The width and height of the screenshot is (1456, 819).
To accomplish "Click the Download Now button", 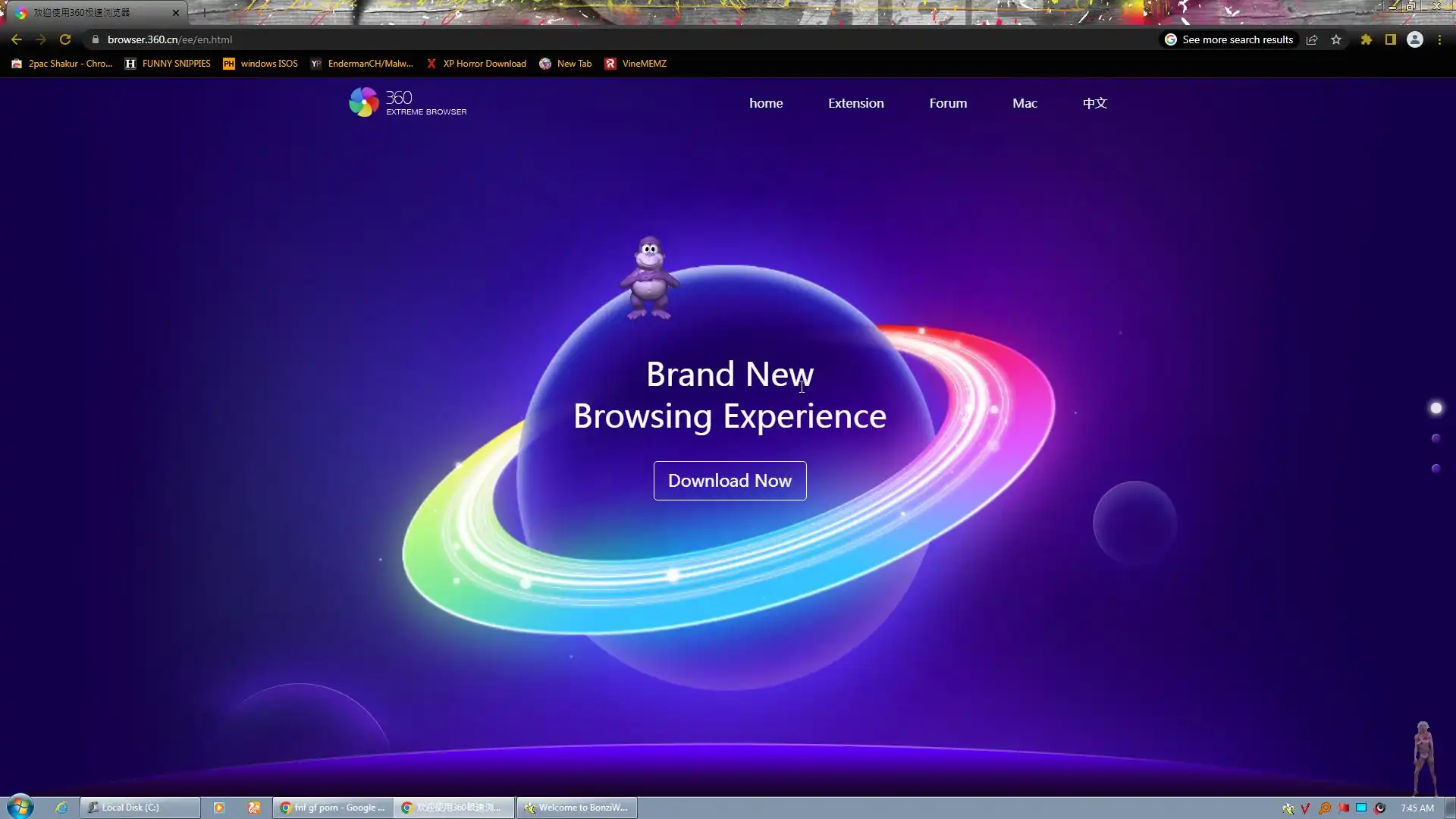I will pos(730,481).
